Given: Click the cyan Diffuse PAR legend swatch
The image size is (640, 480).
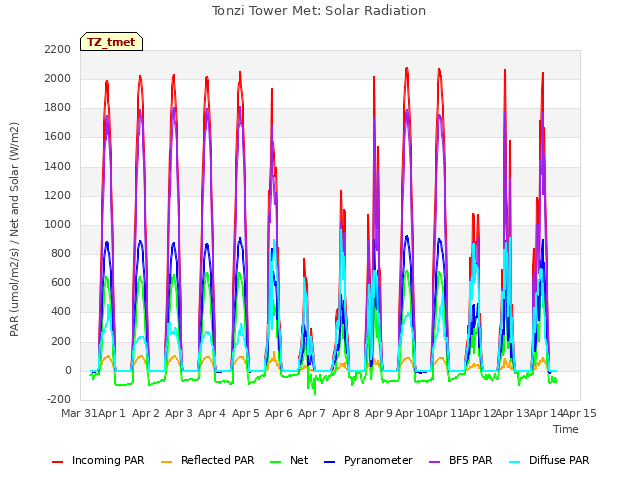Looking at the screenshot, I should pyautogui.click(x=515, y=462).
